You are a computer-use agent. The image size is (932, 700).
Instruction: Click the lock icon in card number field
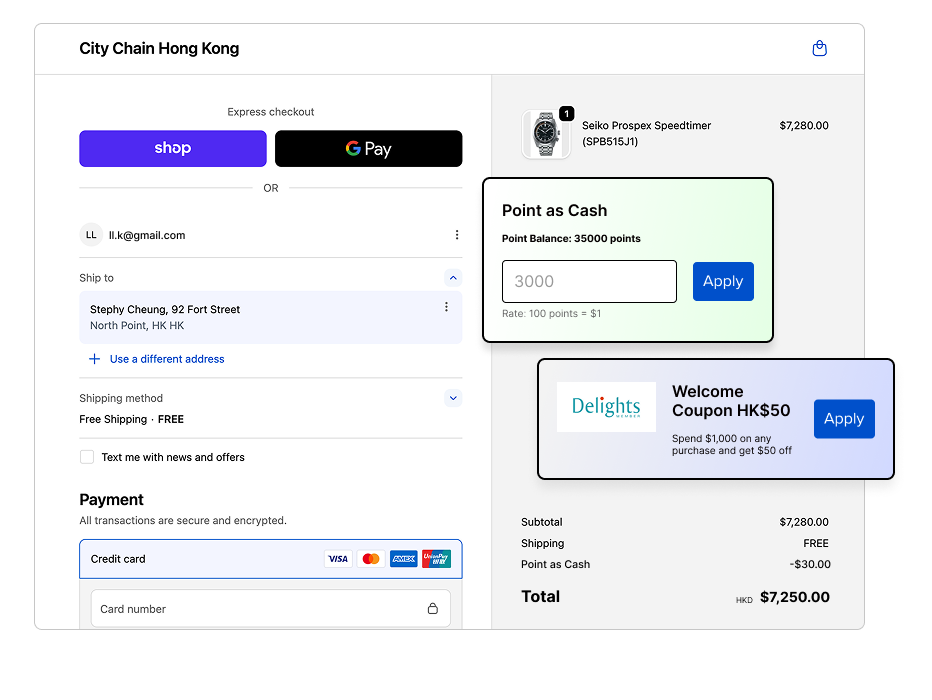pos(432,608)
